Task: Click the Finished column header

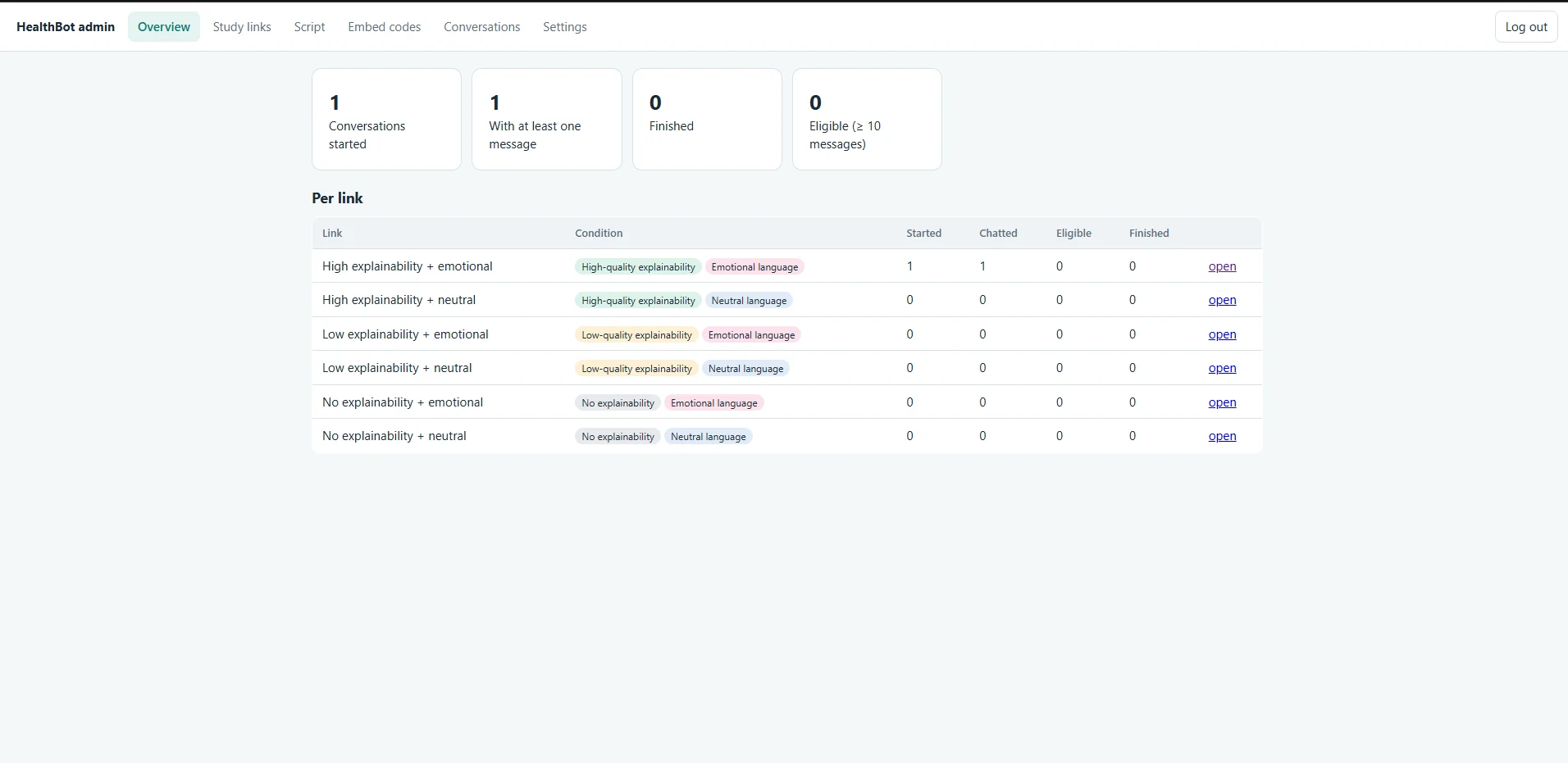Action: click(x=1149, y=234)
